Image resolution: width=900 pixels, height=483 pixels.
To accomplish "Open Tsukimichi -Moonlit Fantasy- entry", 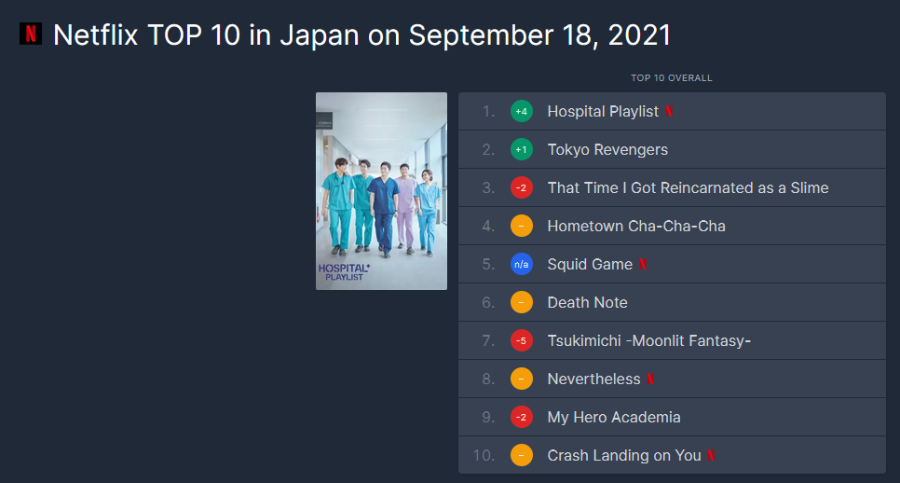I will 649,341.
